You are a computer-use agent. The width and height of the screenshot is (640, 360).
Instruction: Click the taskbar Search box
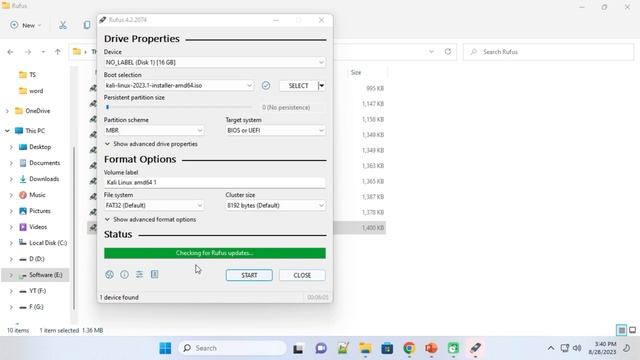point(232,348)
